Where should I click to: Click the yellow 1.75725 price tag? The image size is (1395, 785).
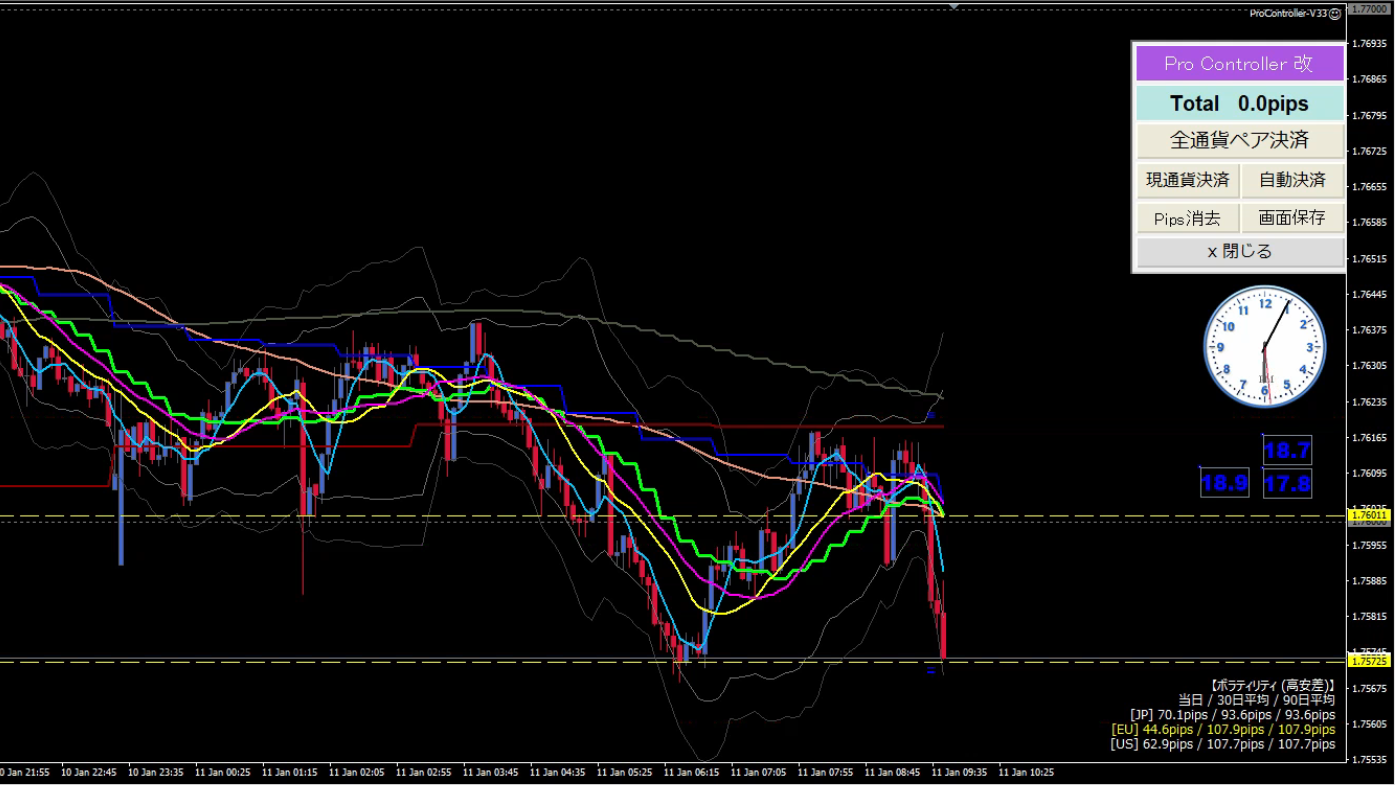pyautogui.click(x=1369, y=661)
